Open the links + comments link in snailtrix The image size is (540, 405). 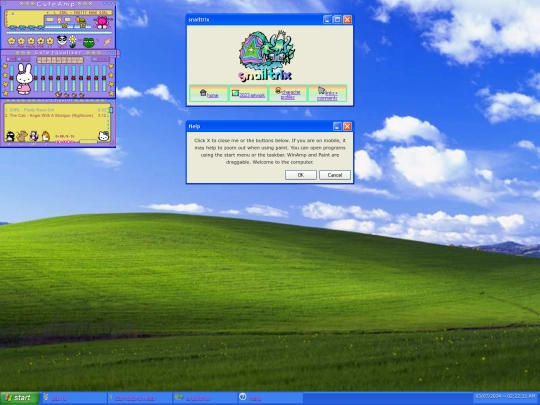[x=327, y=95]
